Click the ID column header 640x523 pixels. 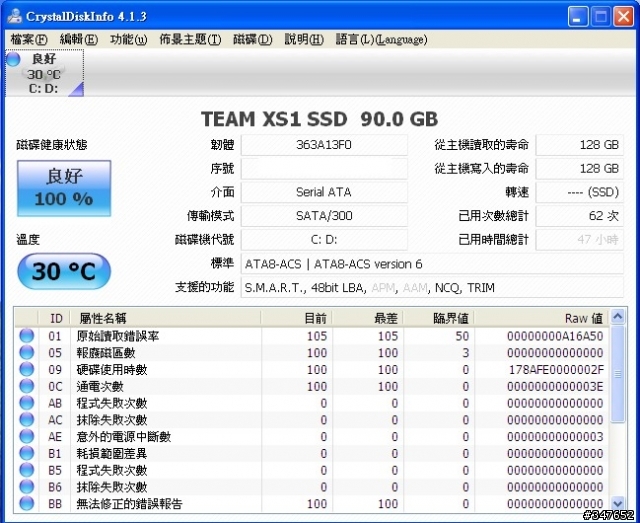coord(54,318)
